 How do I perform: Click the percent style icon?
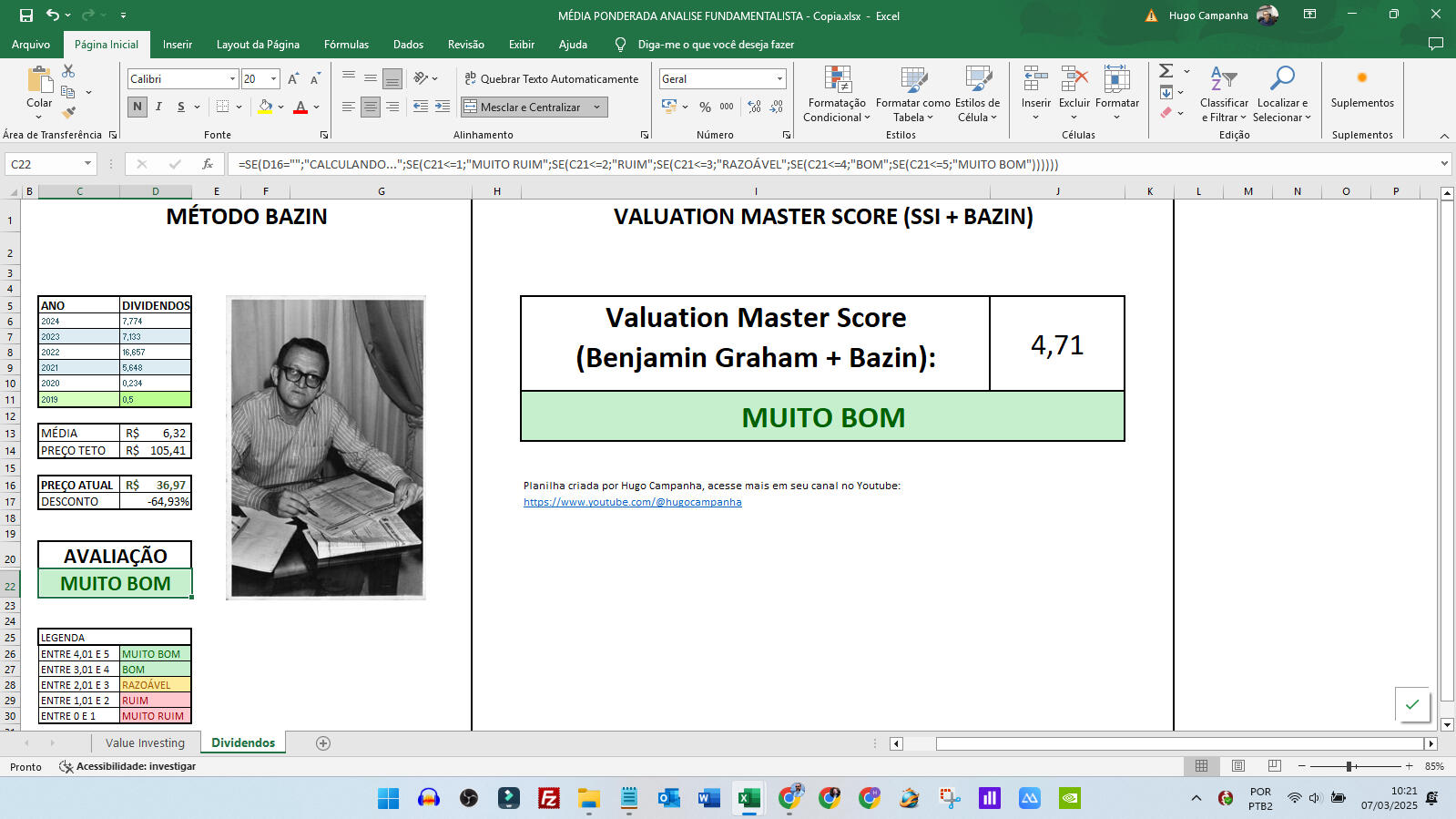(x=705, y=107)
